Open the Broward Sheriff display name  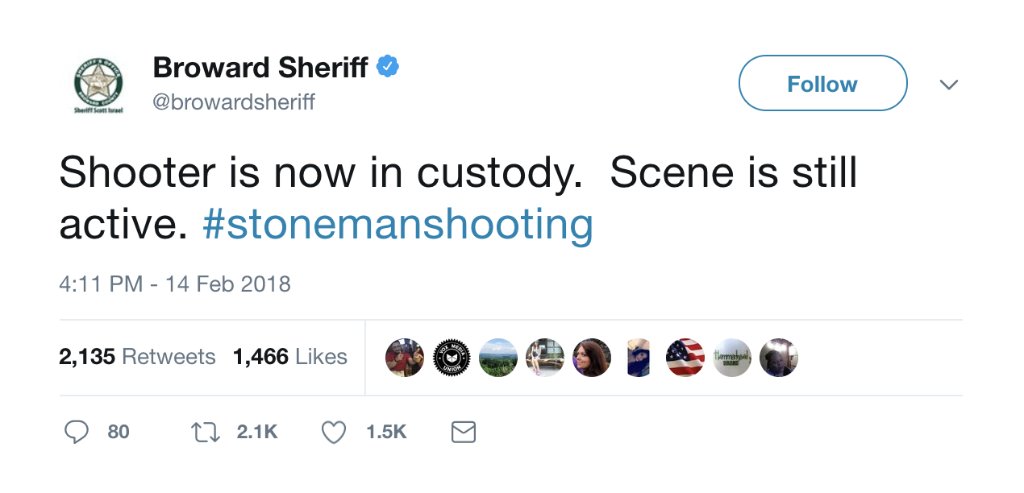coord(261,68)
